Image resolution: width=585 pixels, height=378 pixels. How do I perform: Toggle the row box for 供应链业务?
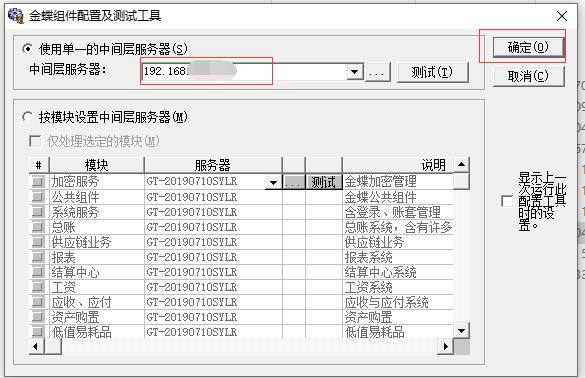tap(38, 242)
